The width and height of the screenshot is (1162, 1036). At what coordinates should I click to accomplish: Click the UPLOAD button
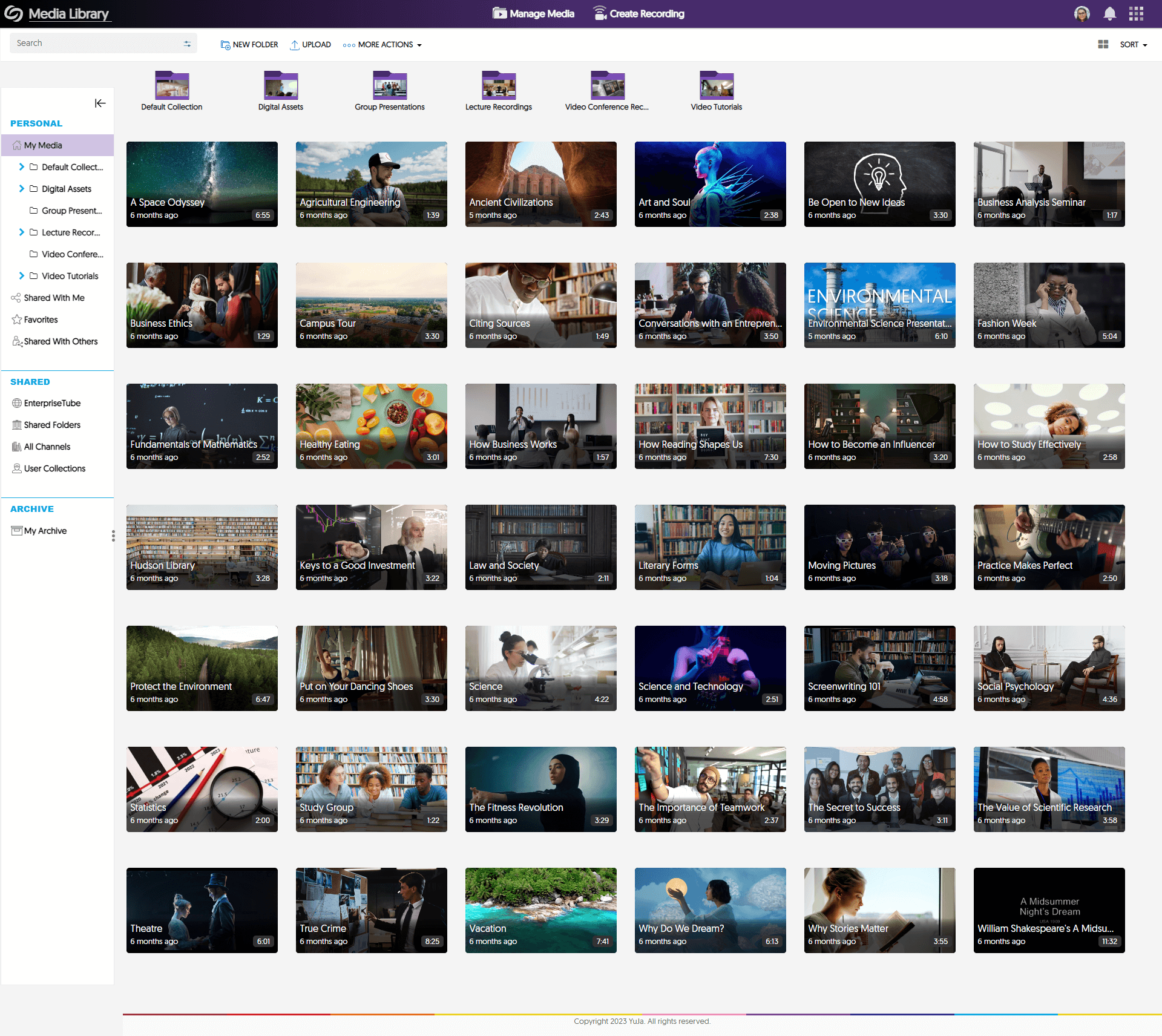point(310,45)
